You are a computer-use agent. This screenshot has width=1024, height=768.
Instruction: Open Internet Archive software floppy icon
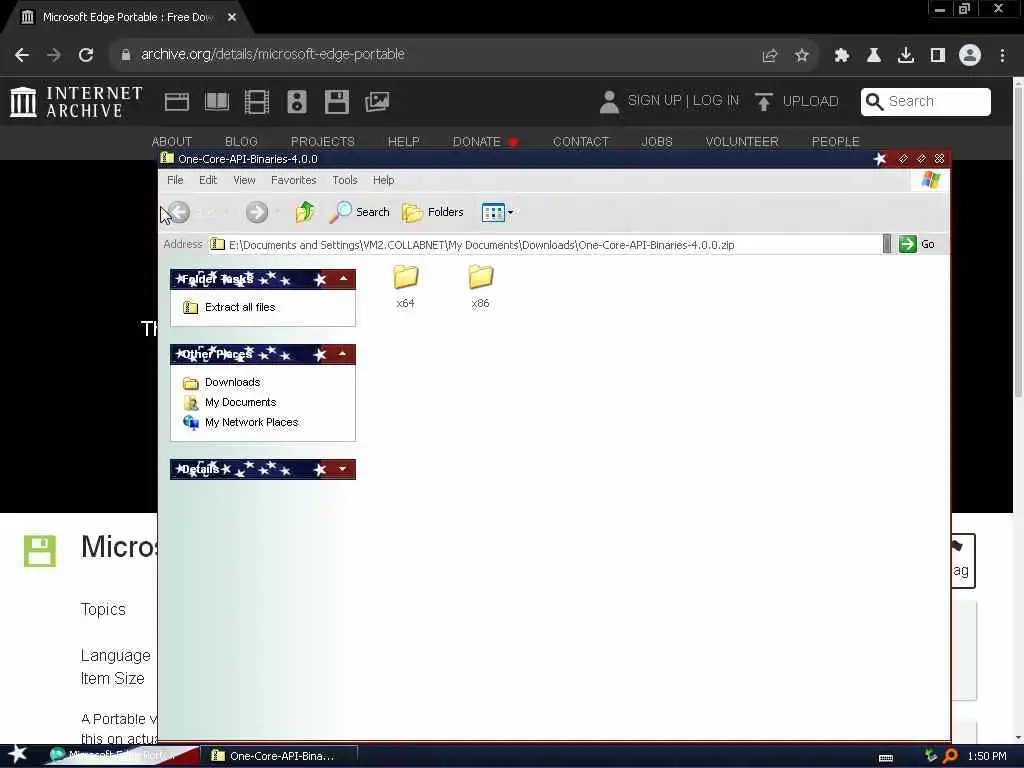click(x=337, y=102)
